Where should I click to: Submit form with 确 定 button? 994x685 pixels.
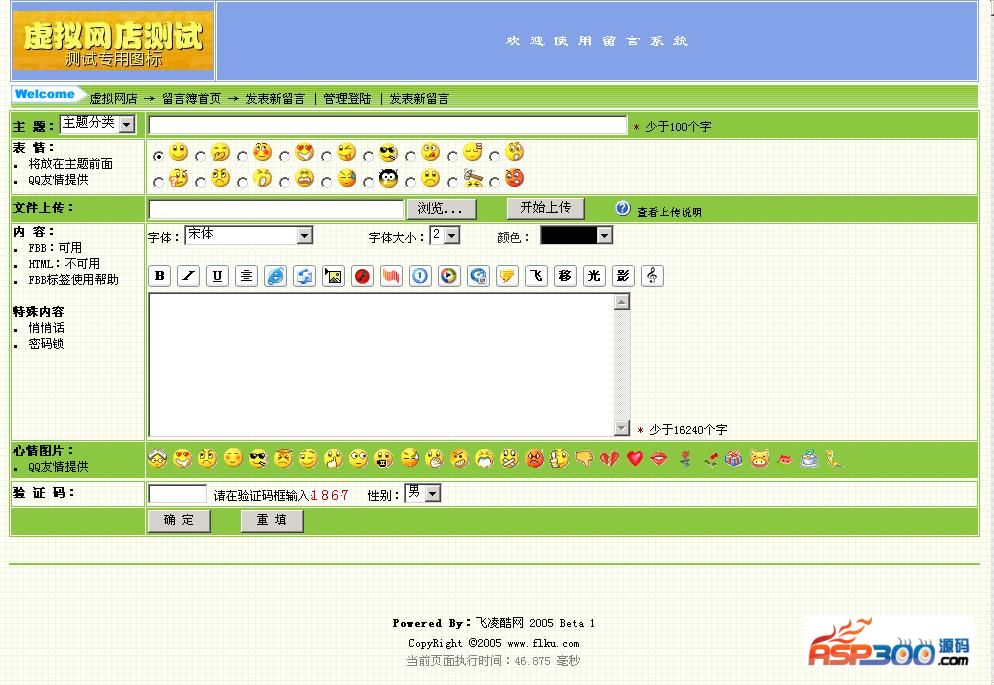click(179, 520)
